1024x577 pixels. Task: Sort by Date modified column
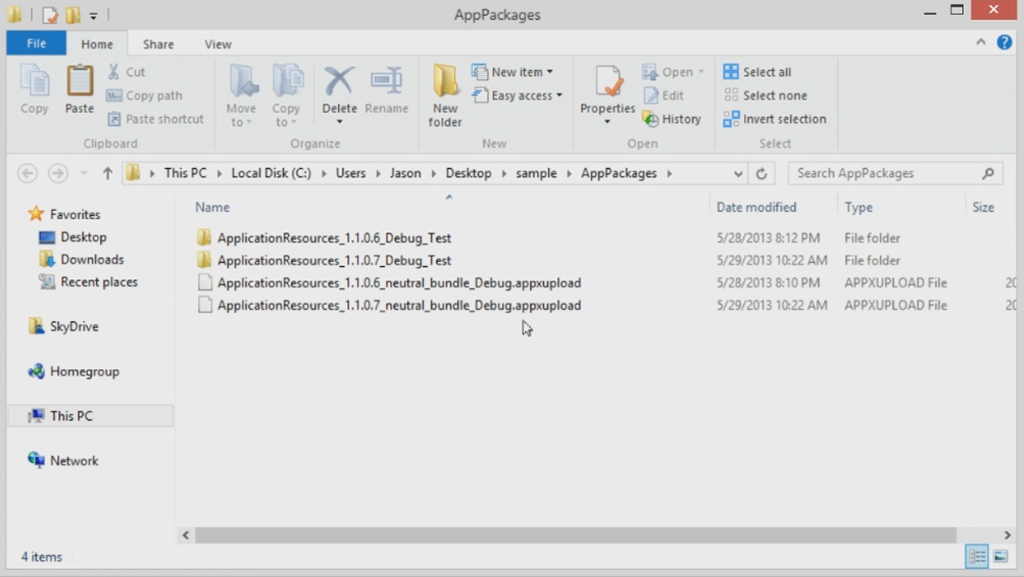(x=756, y=207)
